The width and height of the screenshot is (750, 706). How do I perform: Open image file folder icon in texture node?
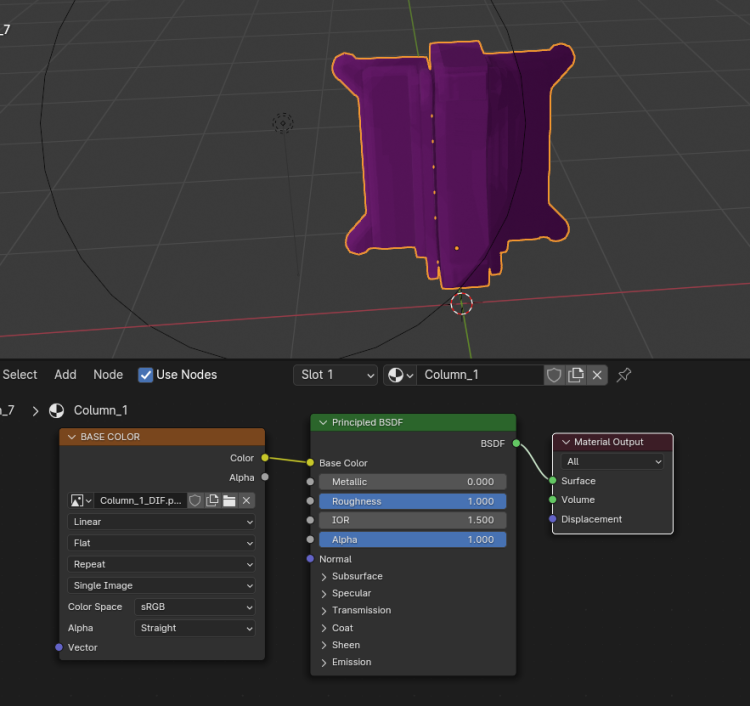pos(229,500)
